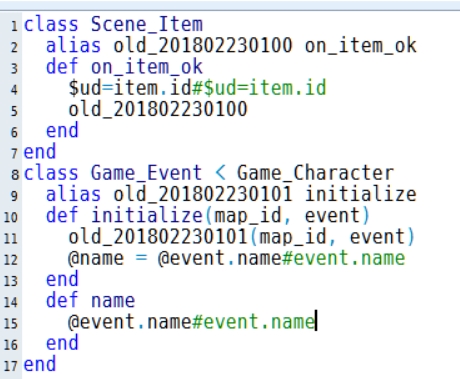Click the green comment '#event.name' on line 15
Screen dimensions: 460x379
click(254, 322)
